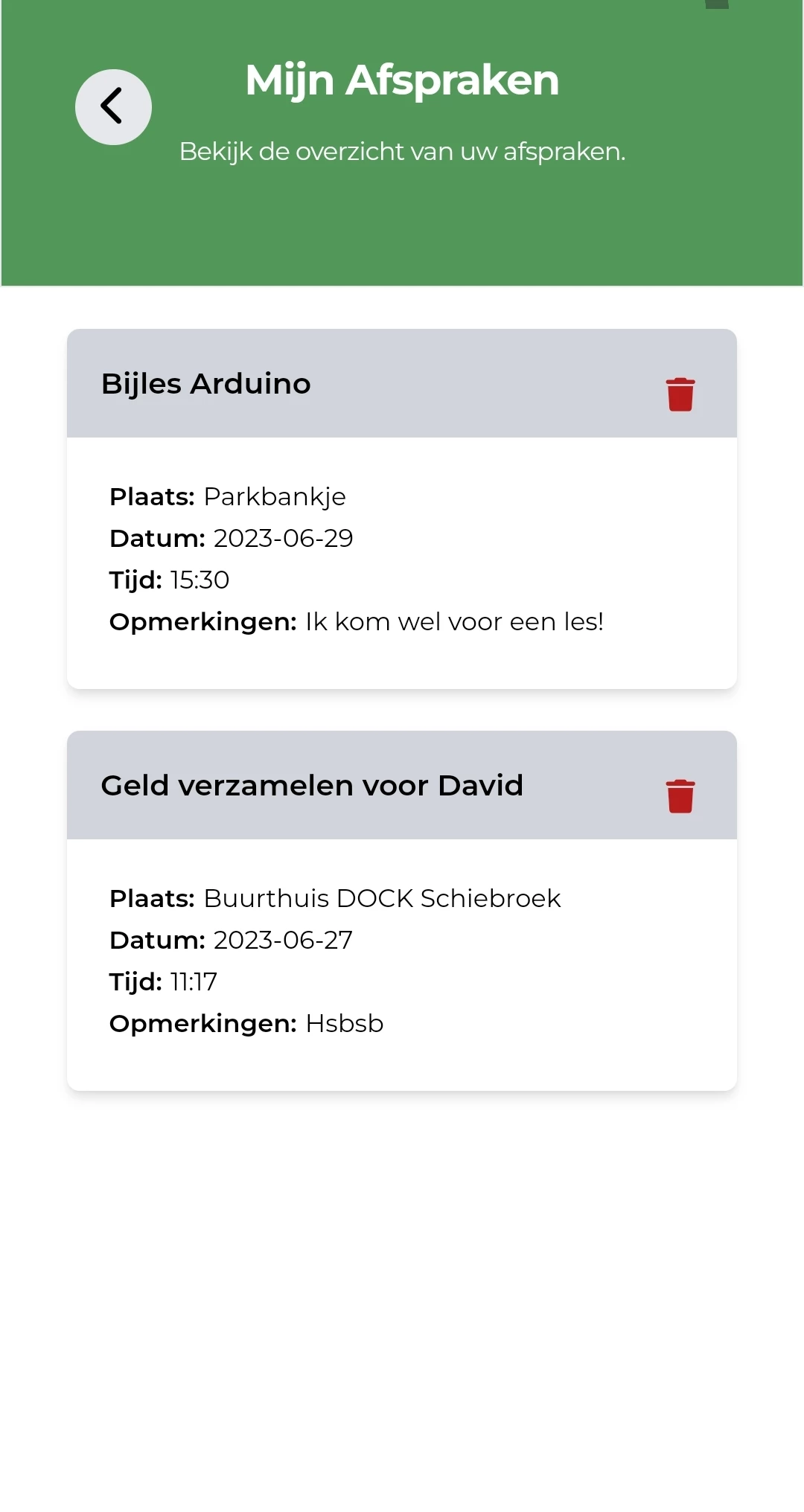Click the Tijd label in the David card
Viewport: 804px width, 1512px height.
pyautogui.click(x=135, y=982)
